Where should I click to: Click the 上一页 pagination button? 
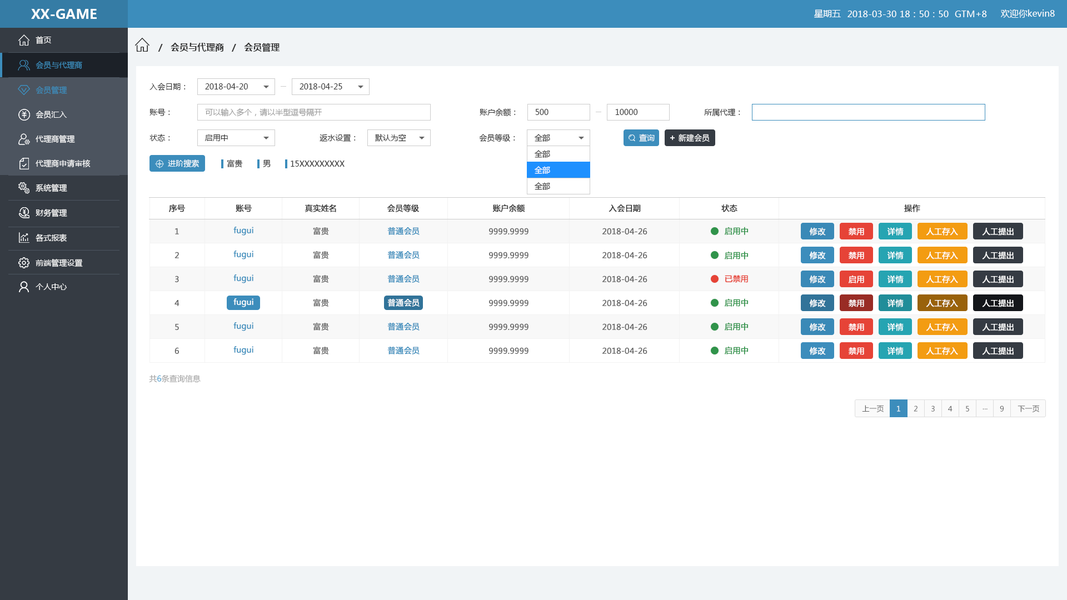[x=872, y=408]
